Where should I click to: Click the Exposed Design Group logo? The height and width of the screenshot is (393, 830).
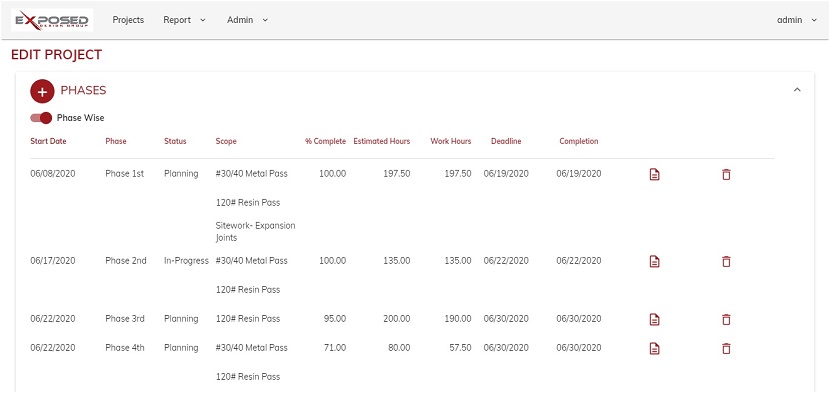click(x=52, y=20)
